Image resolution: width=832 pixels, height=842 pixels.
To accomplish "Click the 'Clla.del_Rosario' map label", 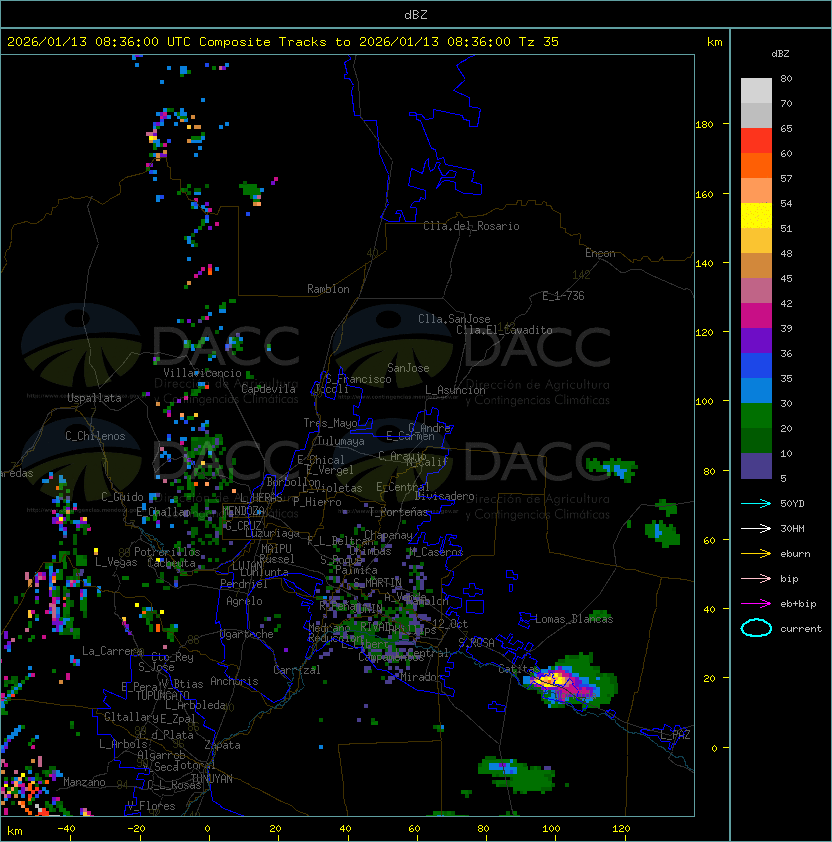I will click(471, 226).
